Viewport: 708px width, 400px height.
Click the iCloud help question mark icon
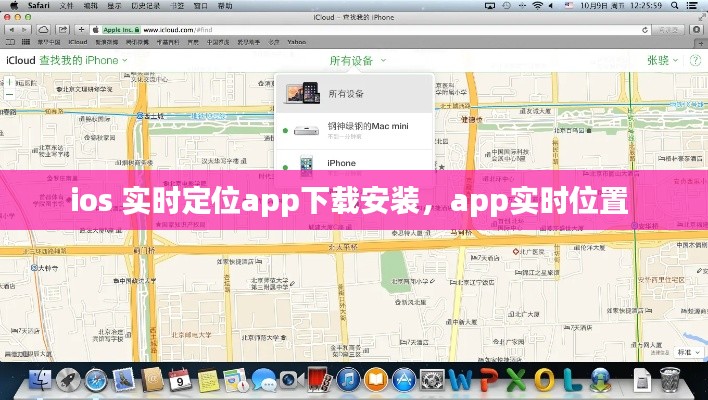(x=692, y=60)
